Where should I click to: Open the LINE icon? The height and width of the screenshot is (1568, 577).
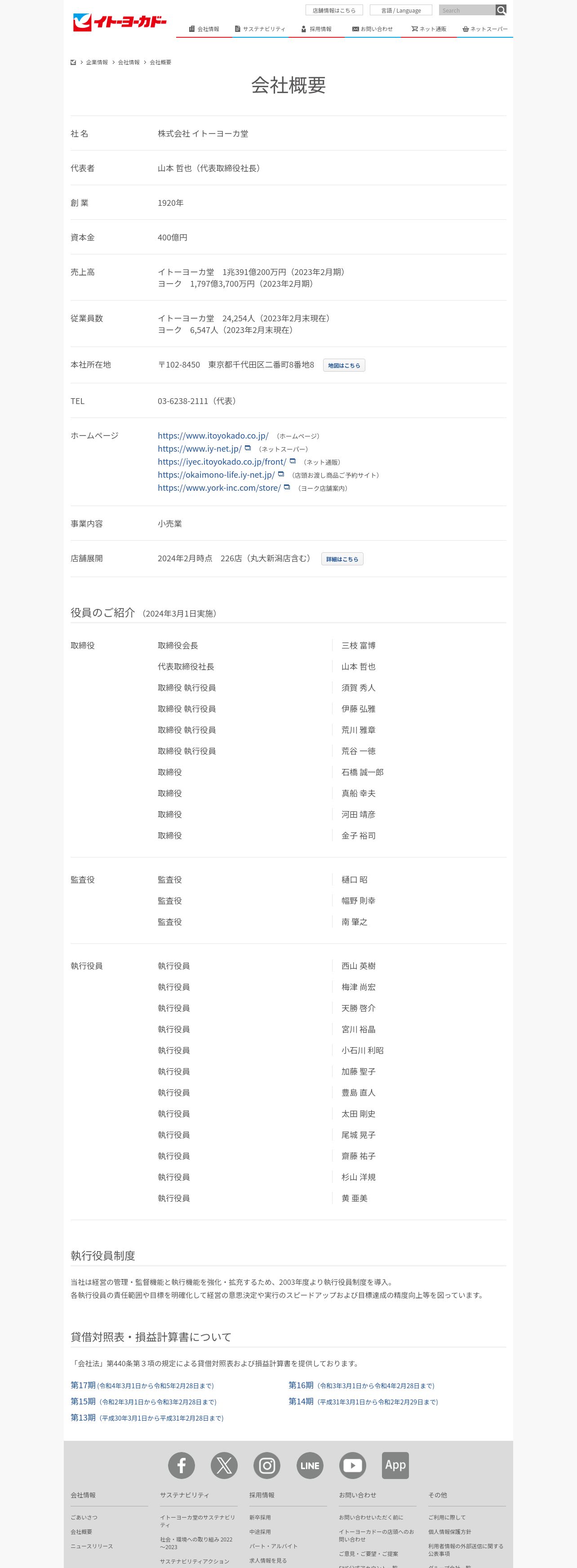click(x=310, y=1465)
